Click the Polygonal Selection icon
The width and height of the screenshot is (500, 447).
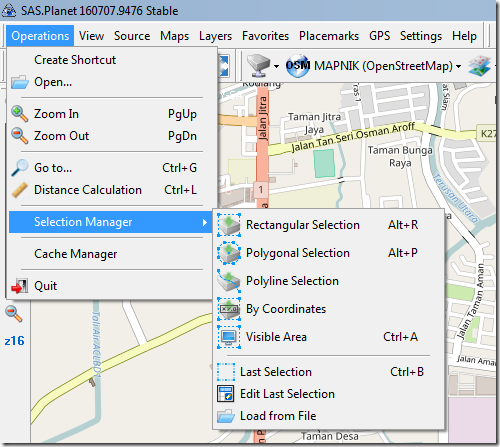[229, 253]
